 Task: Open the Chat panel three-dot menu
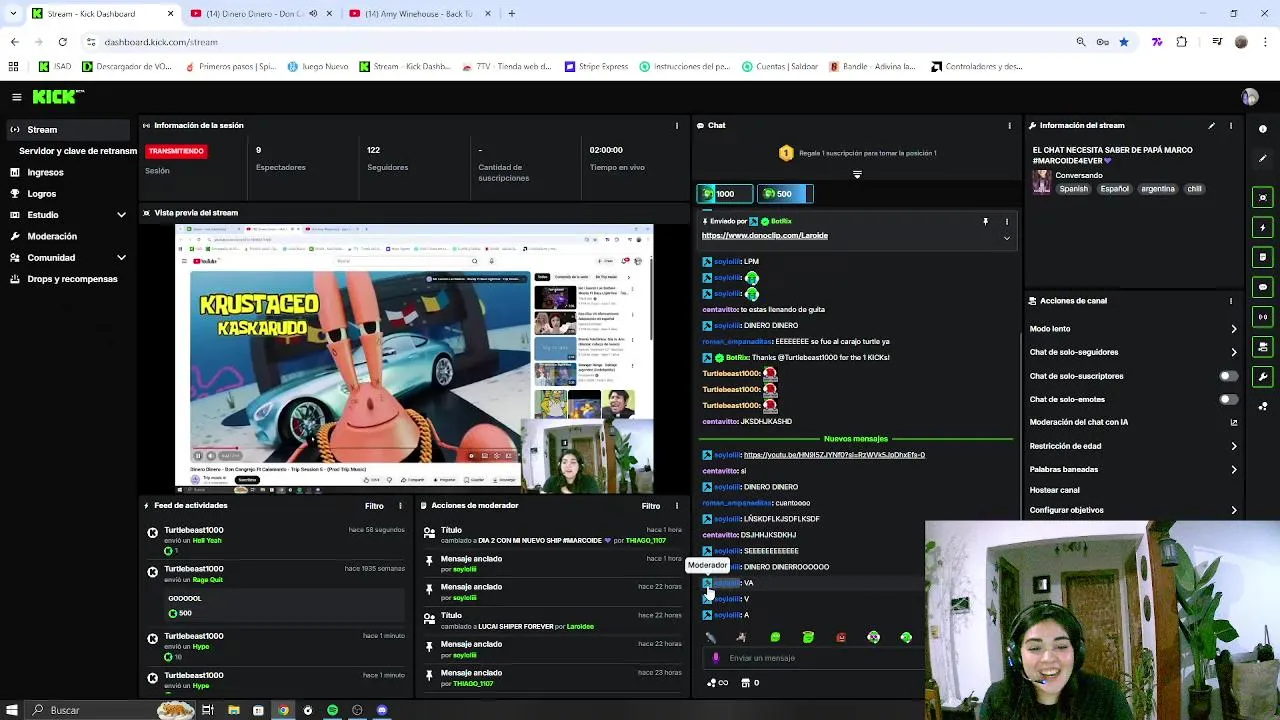coord(1009,126)
